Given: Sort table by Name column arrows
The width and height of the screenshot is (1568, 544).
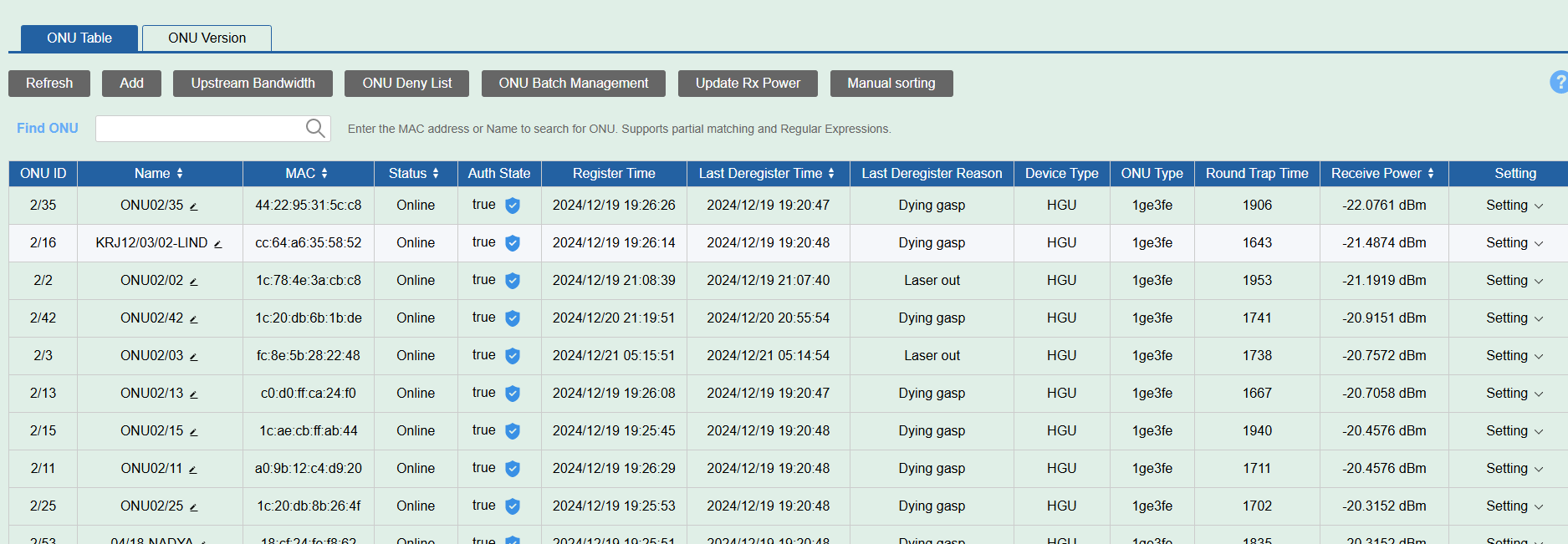Looking at the screenshot, I should pos(180,173).
